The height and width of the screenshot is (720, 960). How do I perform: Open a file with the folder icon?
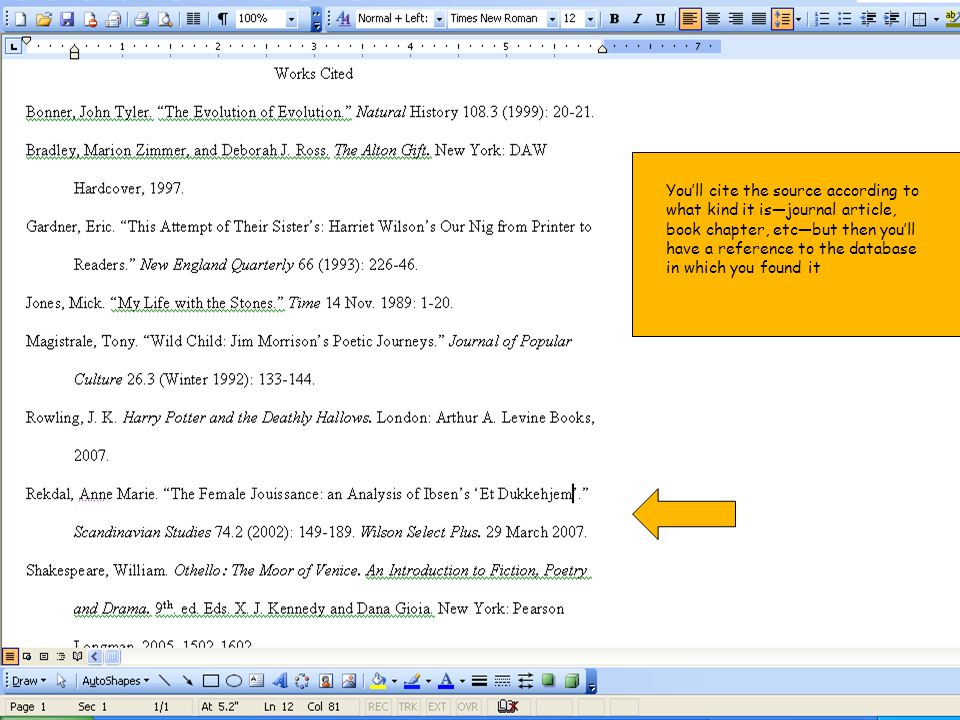coord(43,19)
